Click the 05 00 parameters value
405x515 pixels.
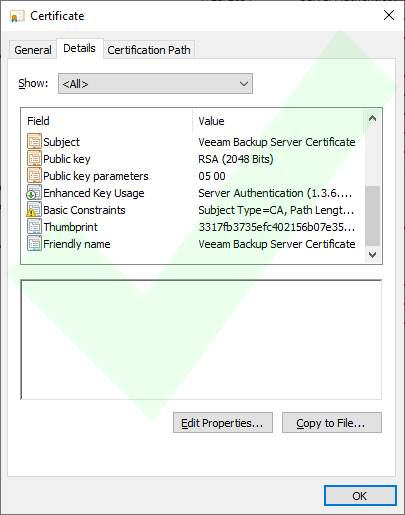coord(212,176)
